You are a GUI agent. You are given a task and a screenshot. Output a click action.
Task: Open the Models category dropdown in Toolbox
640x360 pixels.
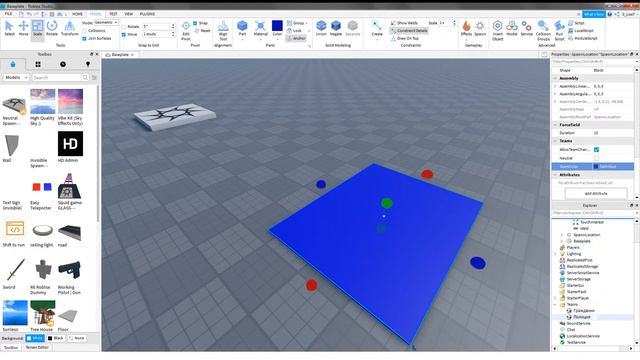point(16,77)
